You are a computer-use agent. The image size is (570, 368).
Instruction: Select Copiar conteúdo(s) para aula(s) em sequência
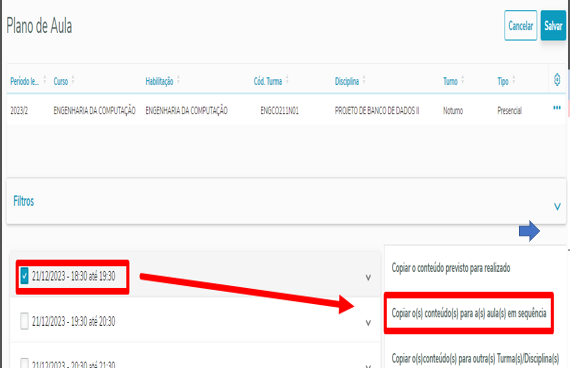pyautogui.click(x=469, y=313)
